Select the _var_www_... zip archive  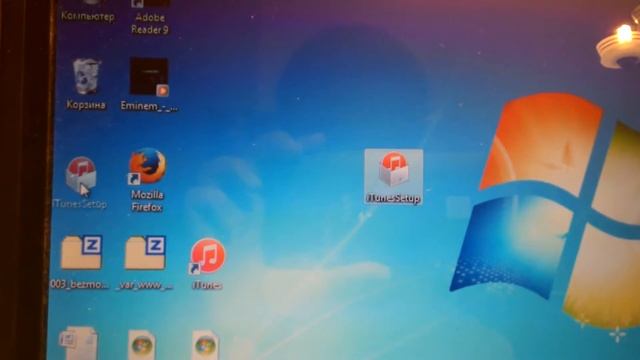145,262
